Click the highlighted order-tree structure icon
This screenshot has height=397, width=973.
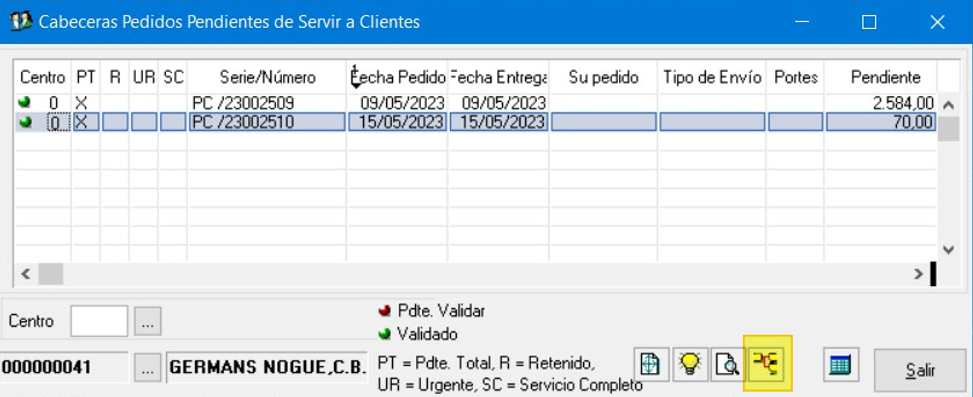coord(768,364)
